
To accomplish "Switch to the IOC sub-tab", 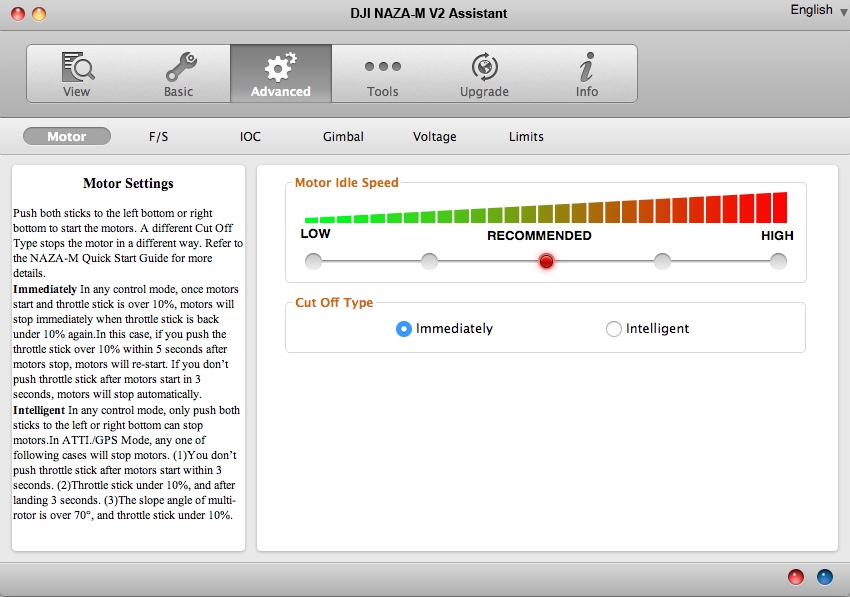I will (x=250, y=137).
